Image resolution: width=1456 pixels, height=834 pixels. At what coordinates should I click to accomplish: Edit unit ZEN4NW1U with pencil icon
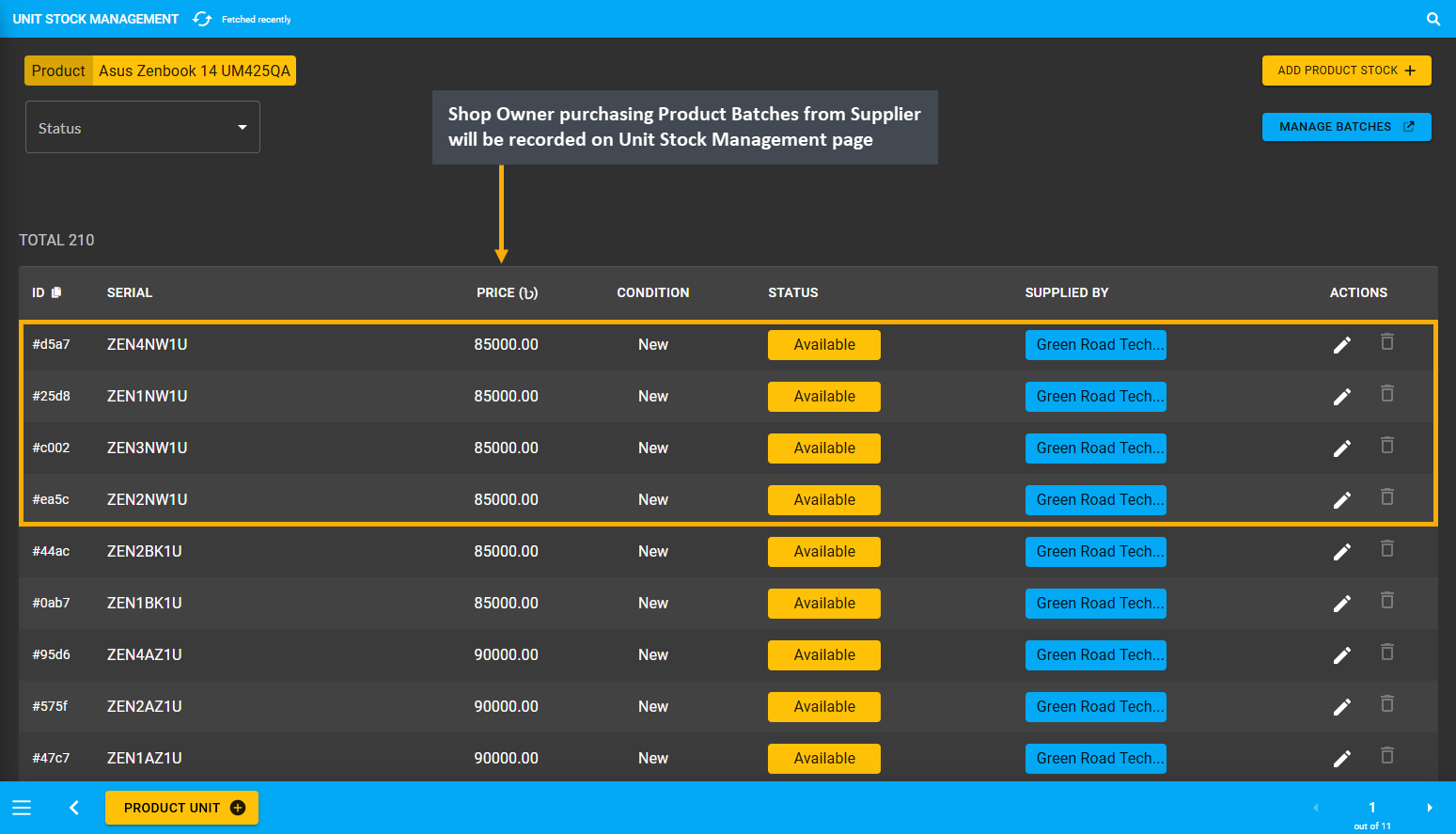[x=1342, y=345]
